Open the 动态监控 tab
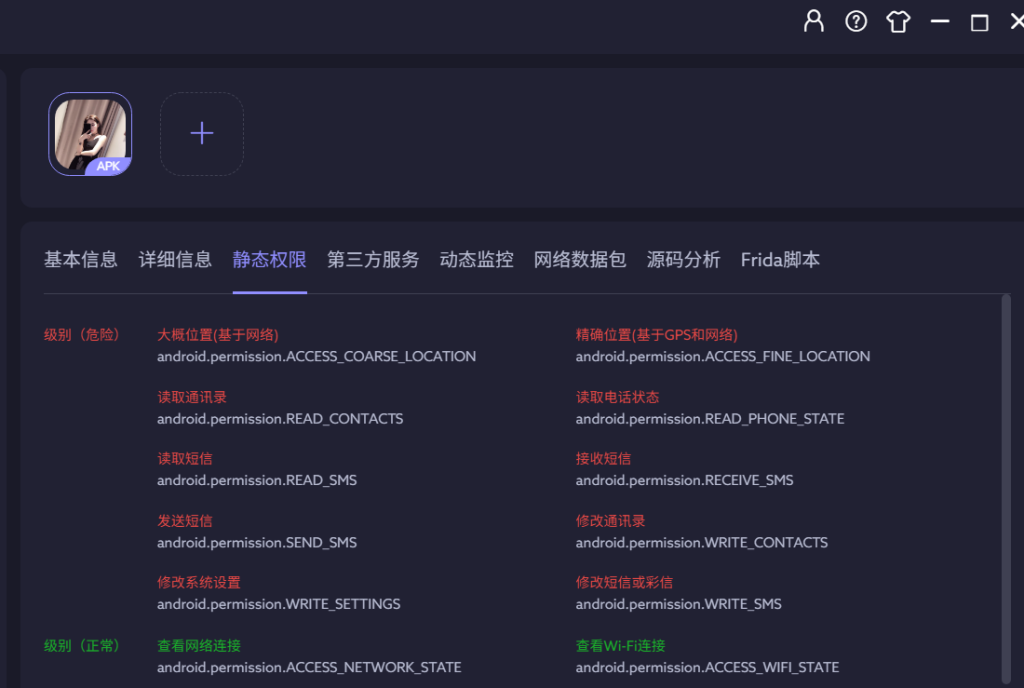The height and width of the screenshot is (688, 1024). (476, 260)
